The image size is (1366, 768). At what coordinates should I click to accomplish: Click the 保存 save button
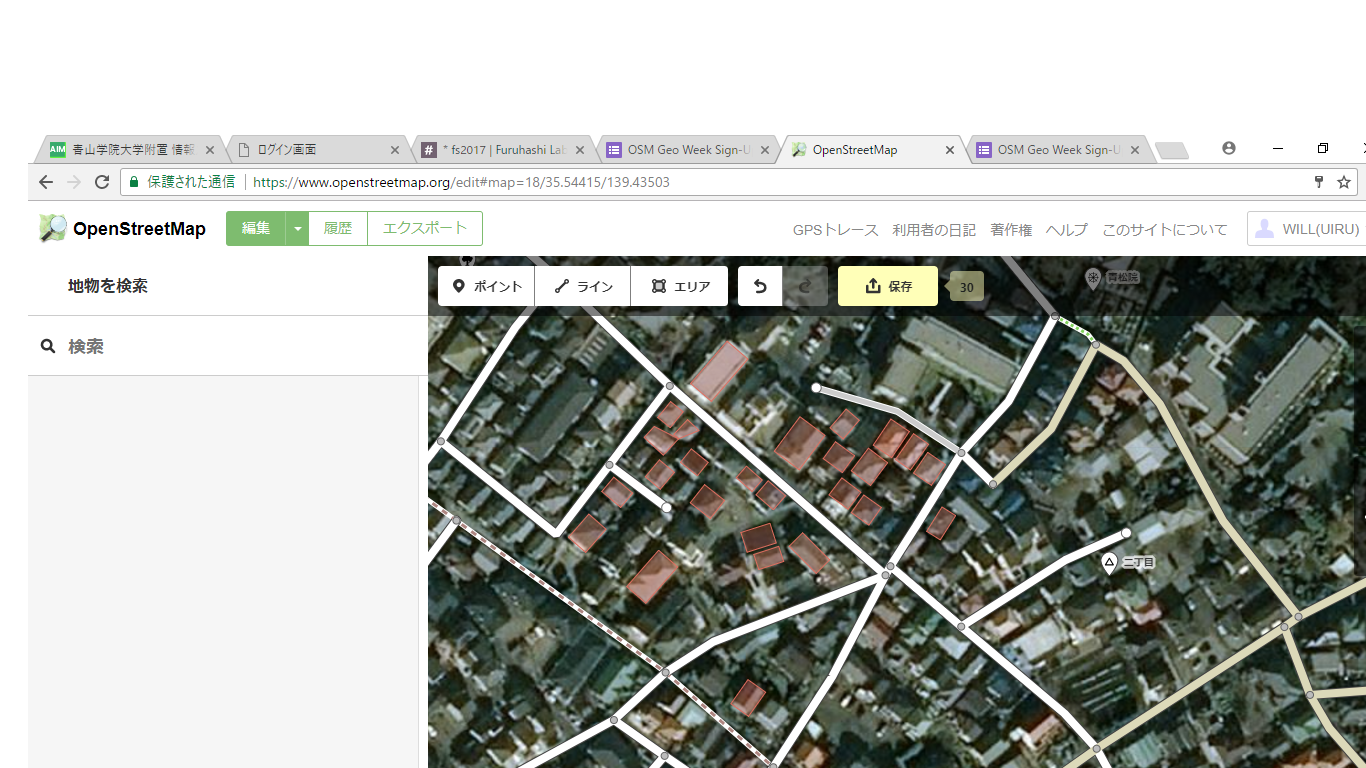(887, 286)
